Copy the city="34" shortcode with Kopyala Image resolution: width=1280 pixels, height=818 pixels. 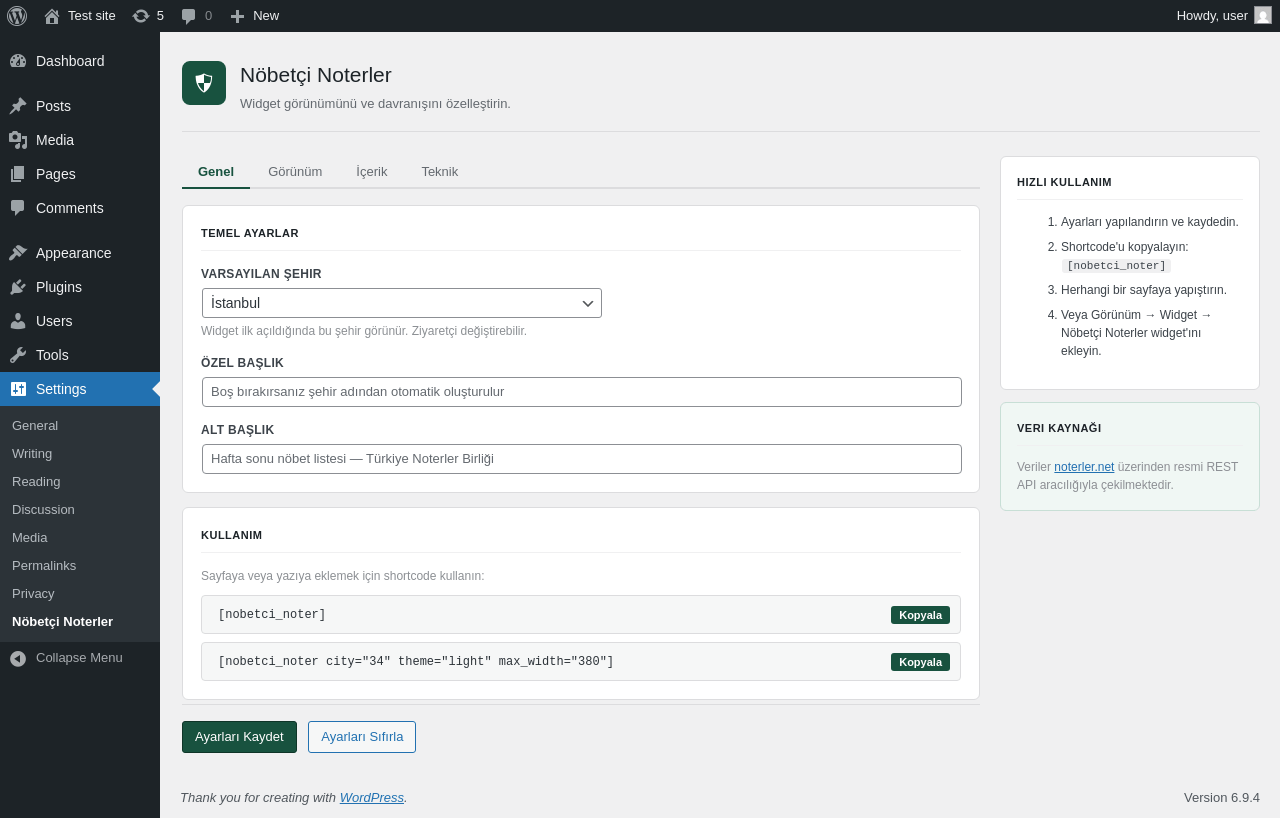920,662
